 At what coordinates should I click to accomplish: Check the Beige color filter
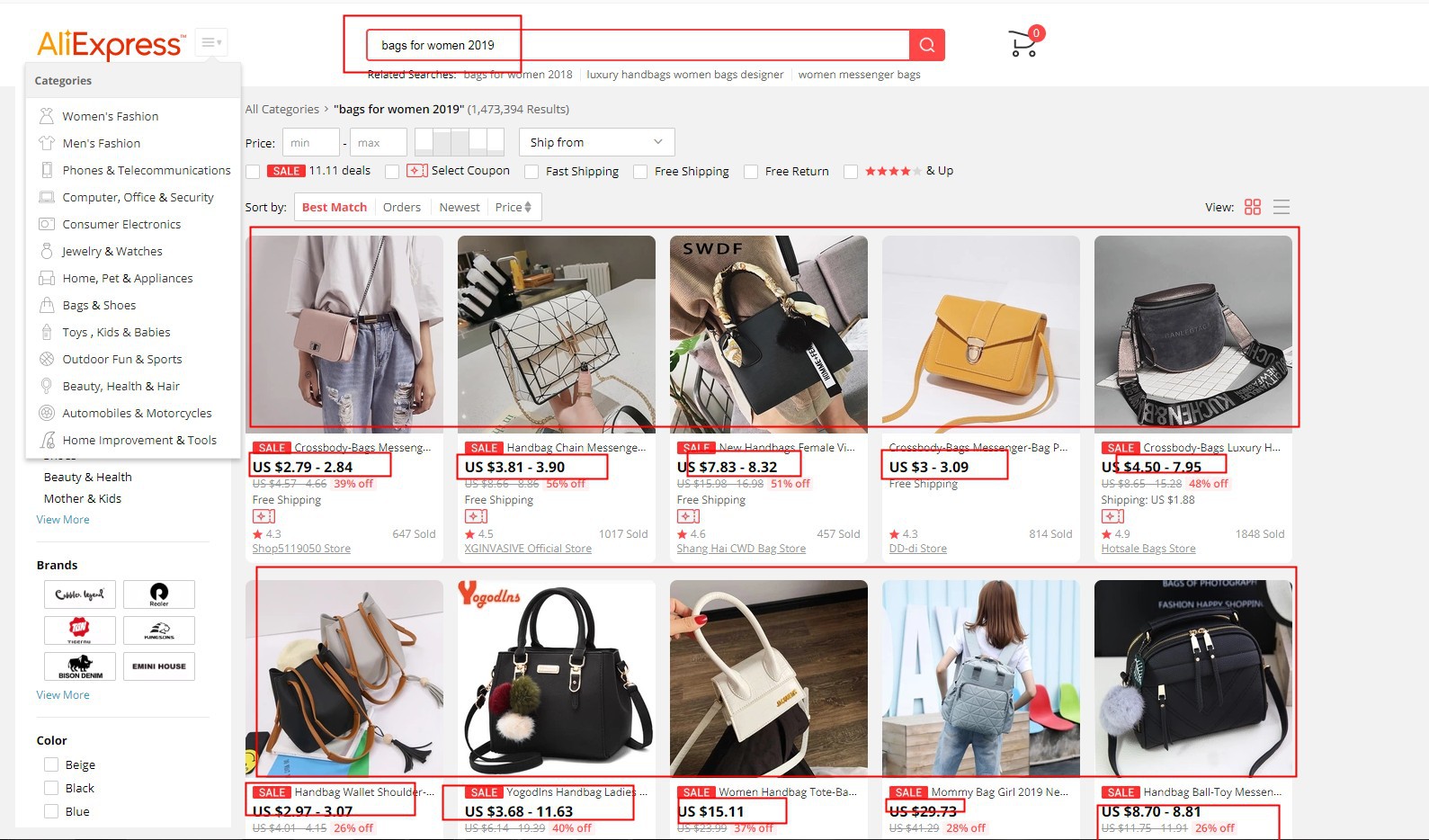coord(51,764)
